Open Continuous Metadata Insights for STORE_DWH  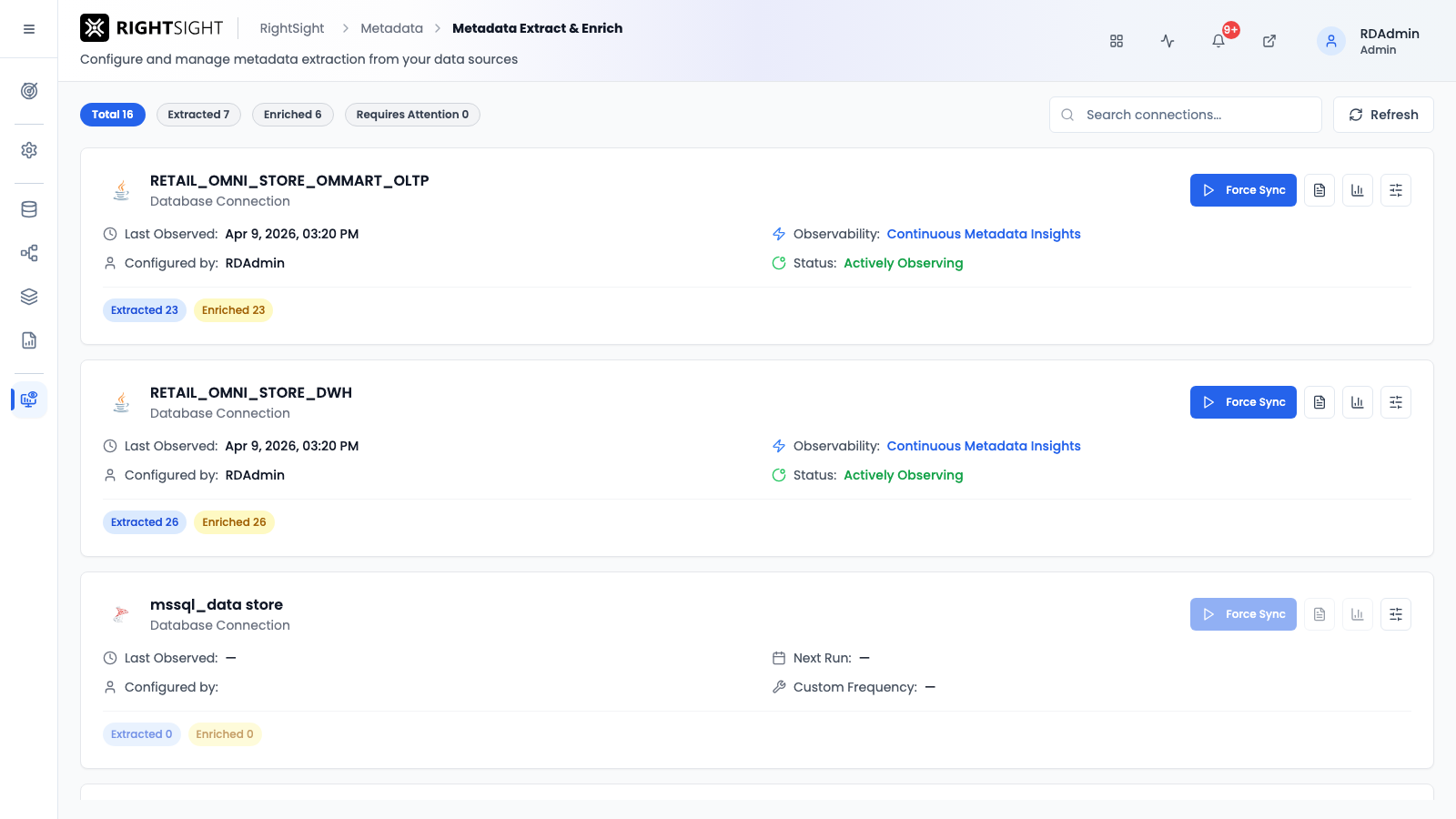(984, 446)
